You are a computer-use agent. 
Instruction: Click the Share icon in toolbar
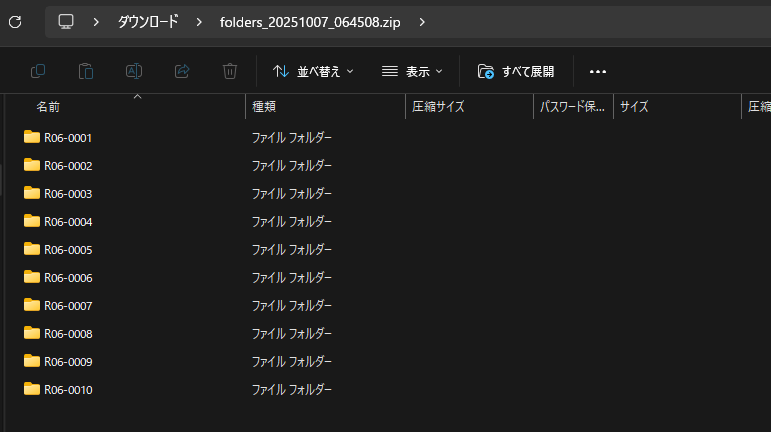coord(182,71)
